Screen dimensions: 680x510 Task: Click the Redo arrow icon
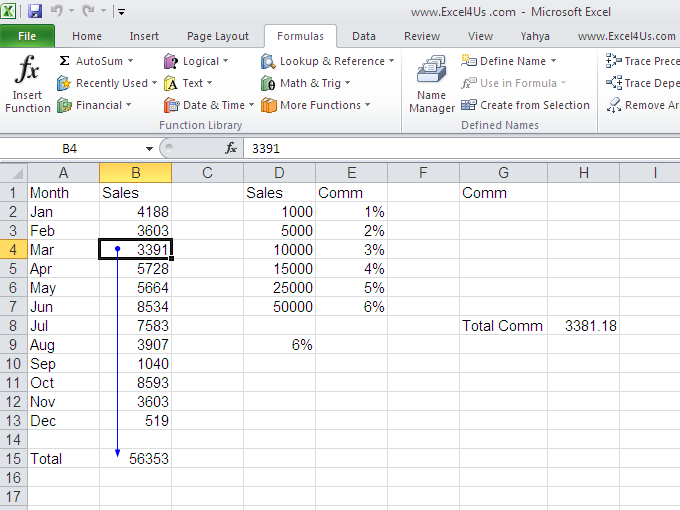[x=88, y=10]
